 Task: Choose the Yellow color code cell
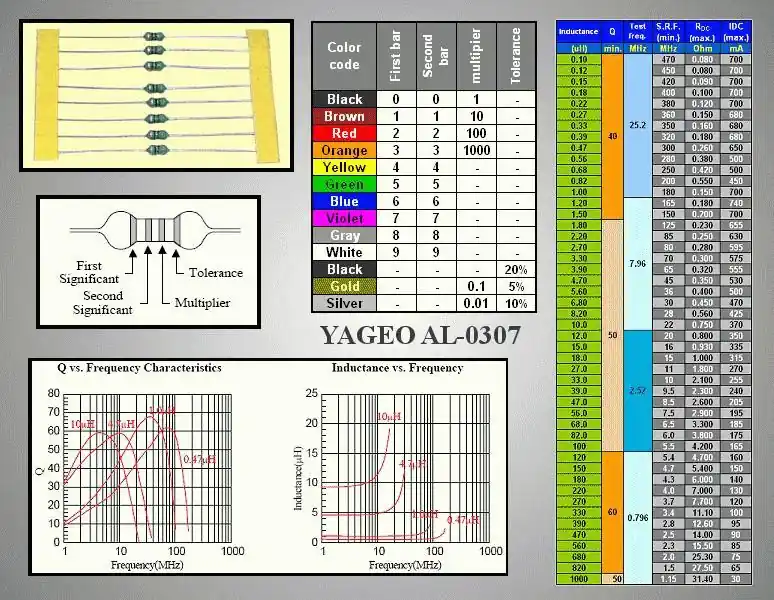coord(344,167)
